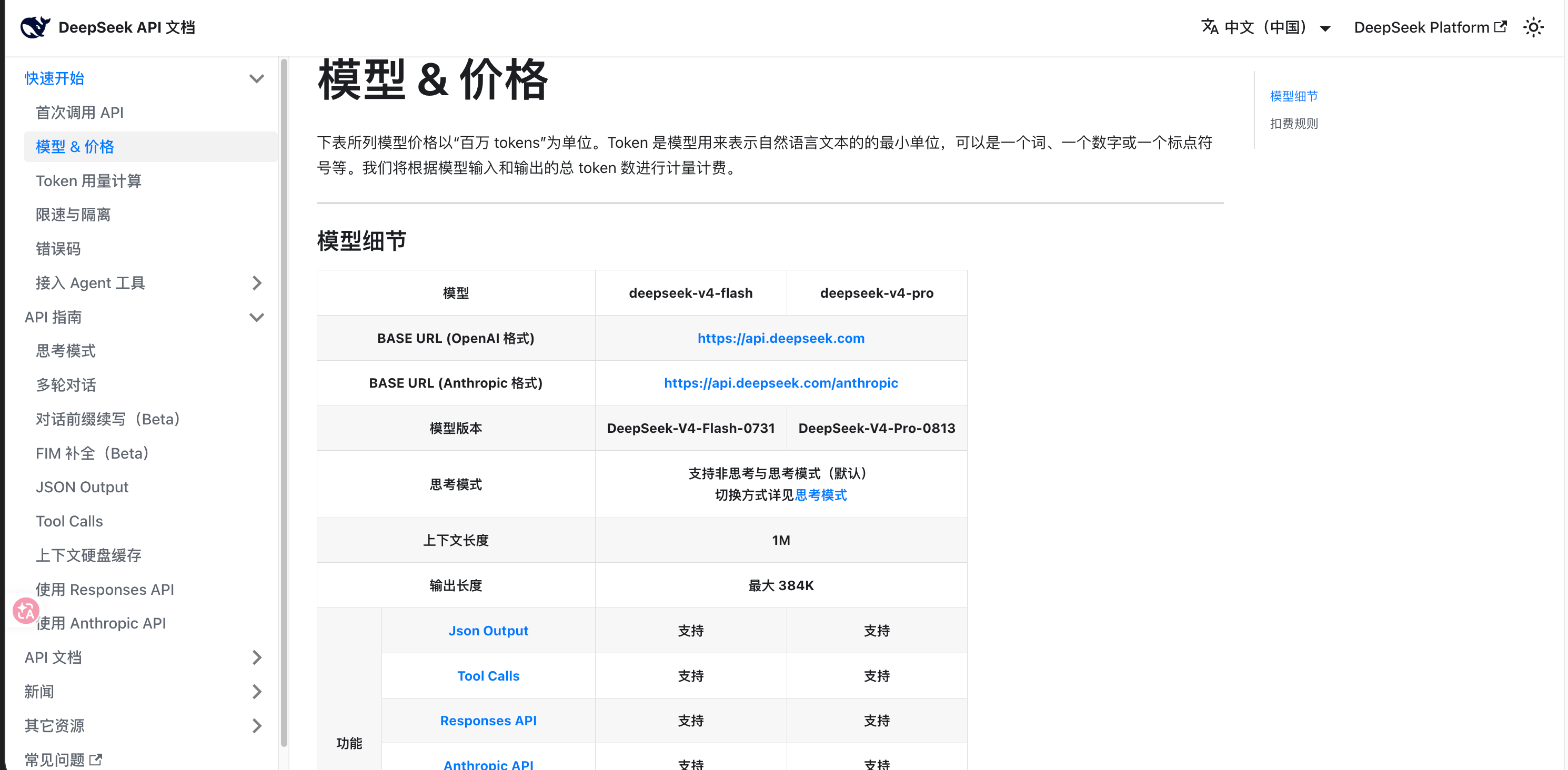1568x770 pixels.
Task: Open 接入 Agent 工具 sidebar item
Action: 90,283
